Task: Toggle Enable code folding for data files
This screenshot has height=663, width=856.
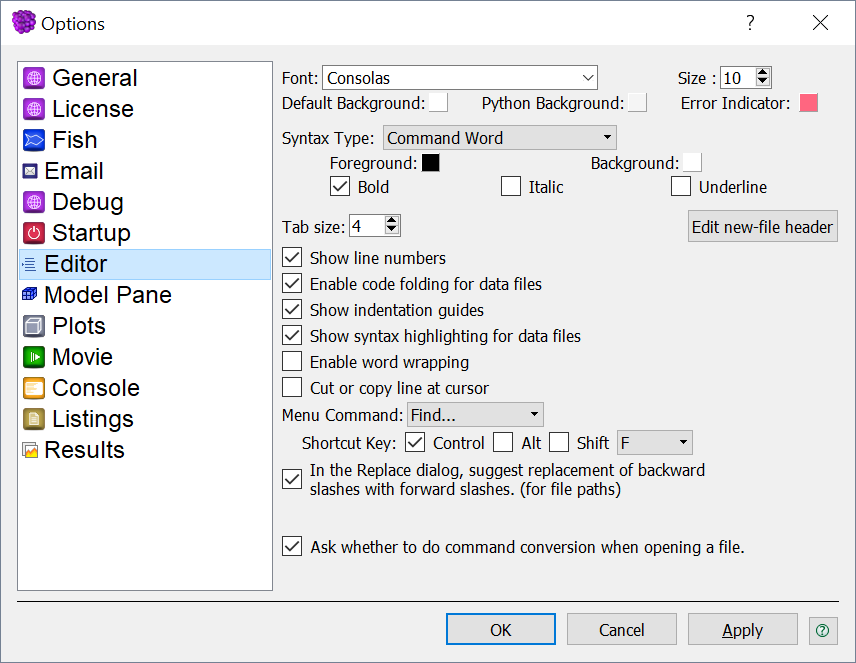Action: click(x=292, y=283)
